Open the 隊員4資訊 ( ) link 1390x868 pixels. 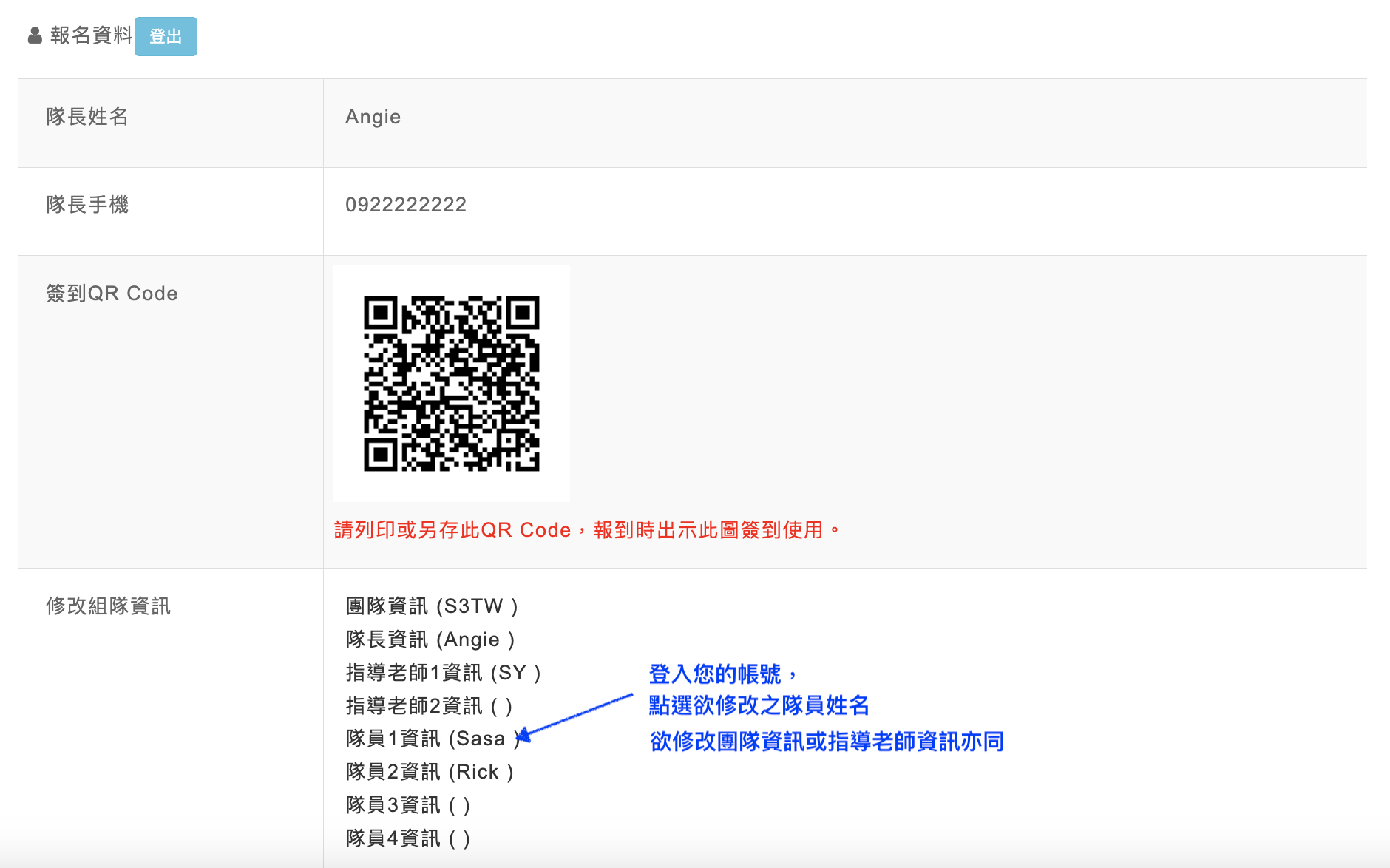point(408,838)
